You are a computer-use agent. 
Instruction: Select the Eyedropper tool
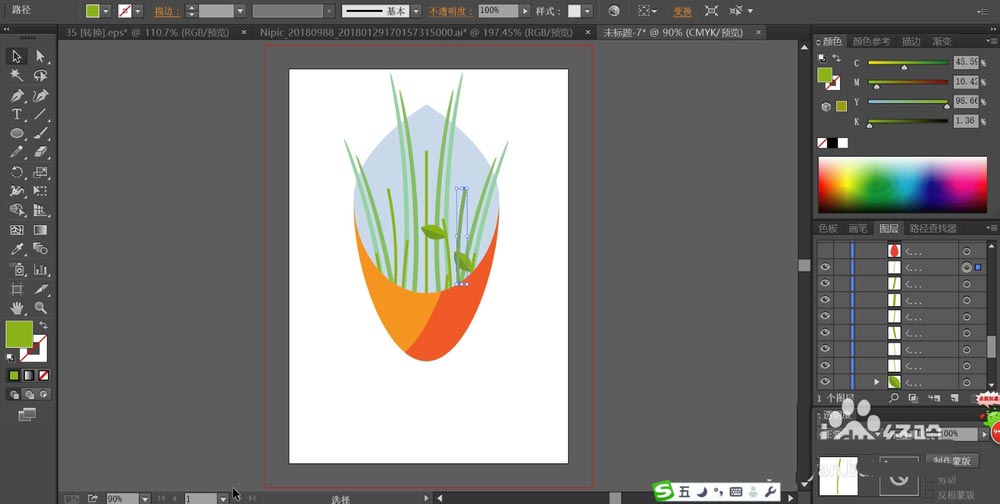[x=17, y=249]
